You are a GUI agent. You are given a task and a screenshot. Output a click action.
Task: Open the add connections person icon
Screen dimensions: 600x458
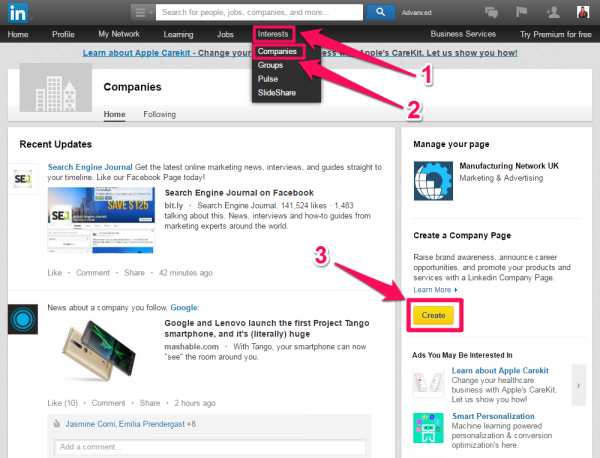click(x=553, y=12)
